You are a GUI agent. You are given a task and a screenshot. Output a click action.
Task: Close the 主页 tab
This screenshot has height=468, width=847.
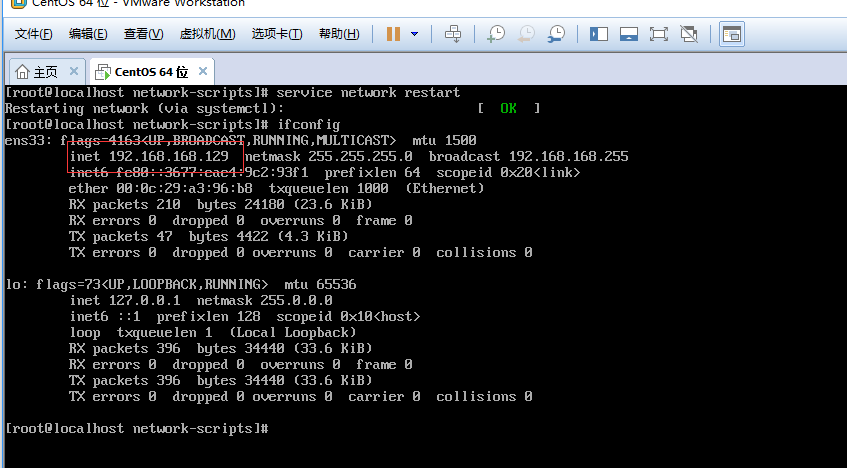(74, 71)
